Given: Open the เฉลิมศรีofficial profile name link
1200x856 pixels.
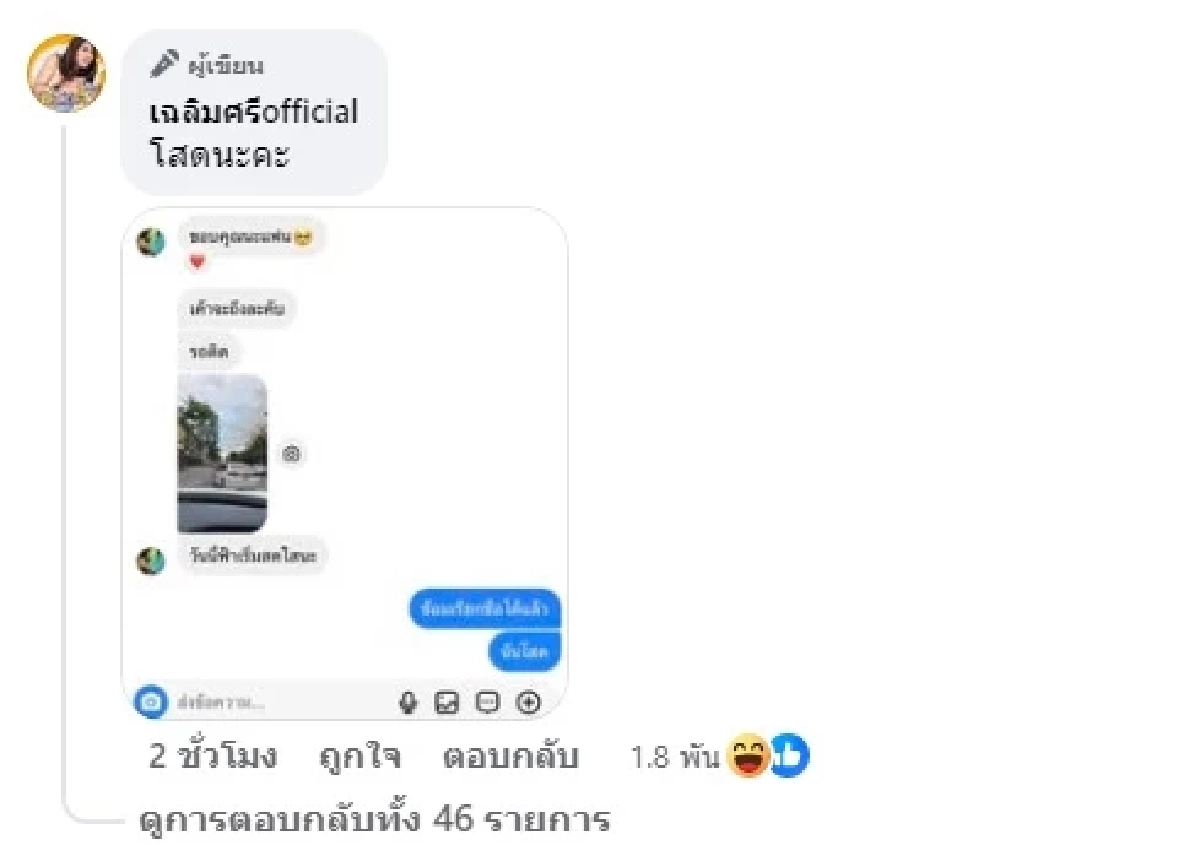Looking at the screenshot, I should [x=253, y=112].
